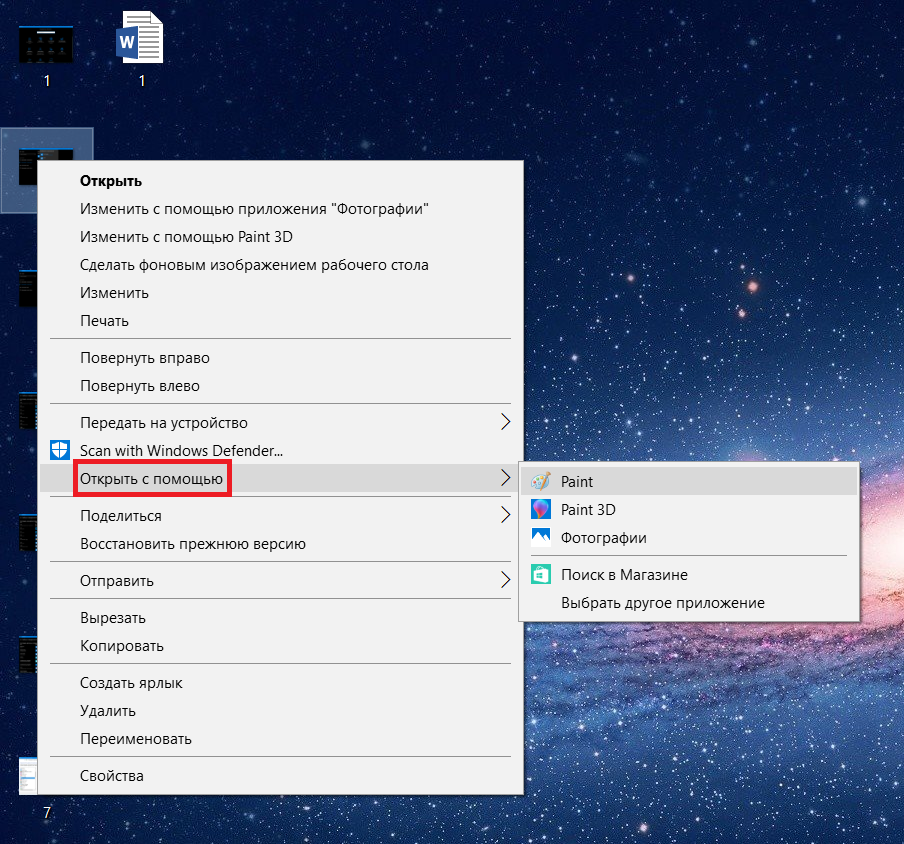The height and width of the screenshot is (844, 904).
Task: Open the file with Paint 3D from submenu
Action: tap(690, 510)
